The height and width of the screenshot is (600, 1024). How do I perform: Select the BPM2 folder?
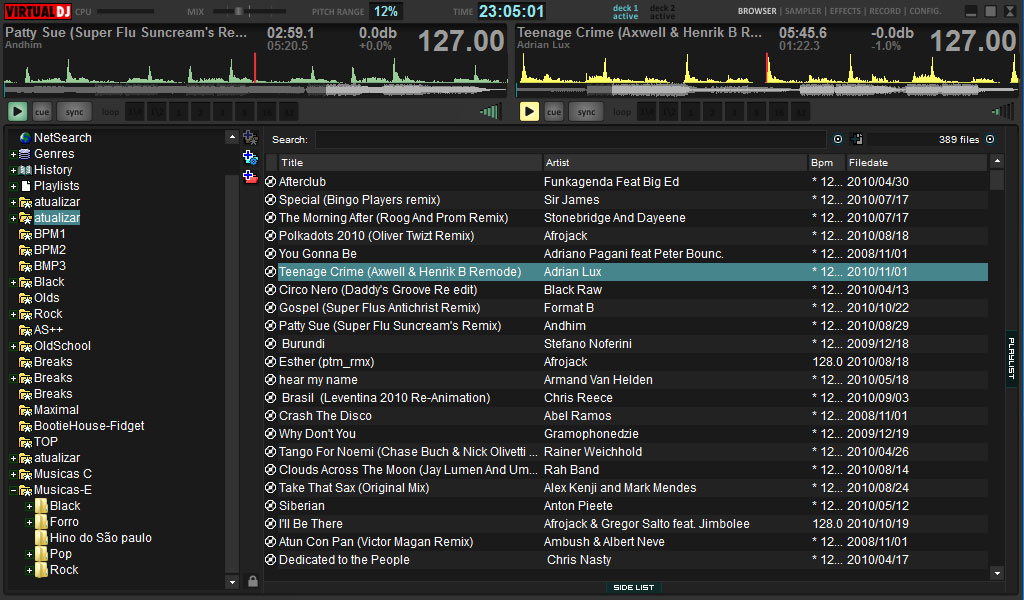[50, 250]
